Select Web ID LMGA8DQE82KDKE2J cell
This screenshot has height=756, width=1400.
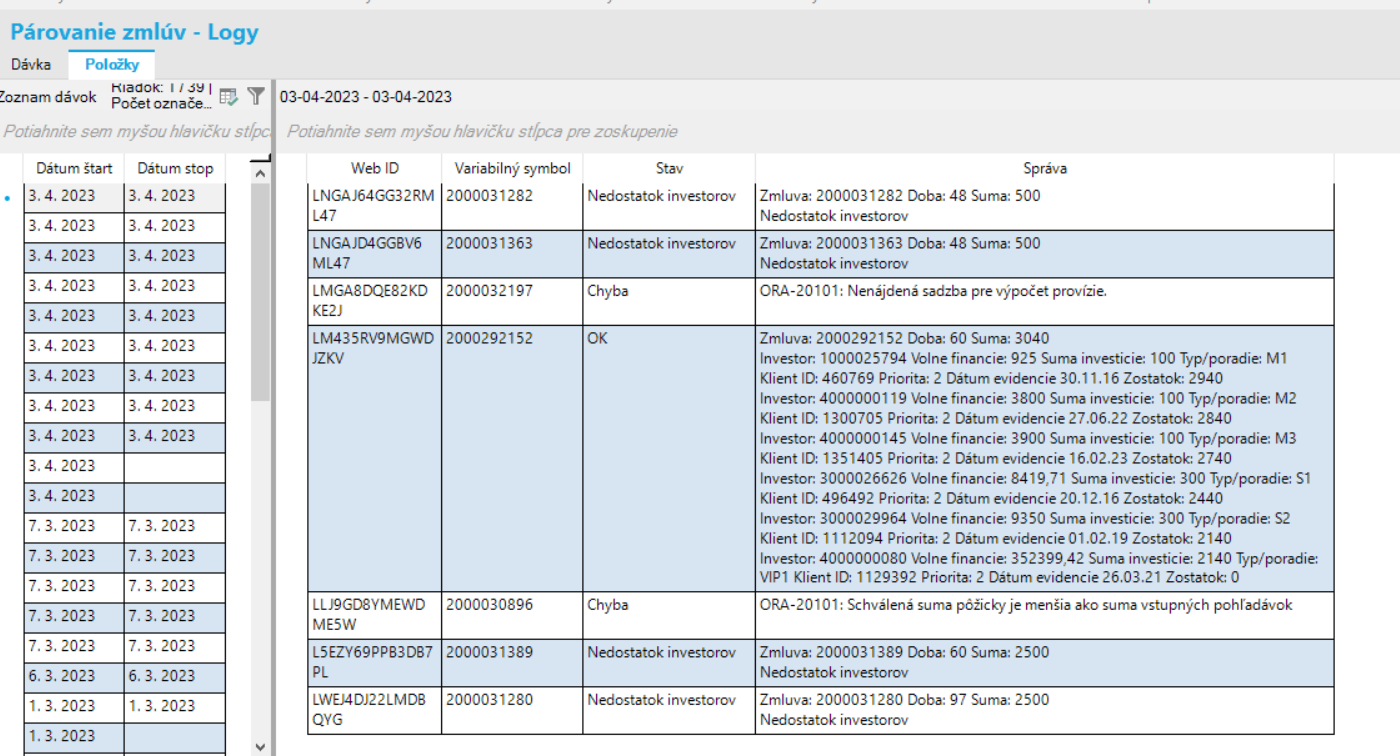[375, 301]
